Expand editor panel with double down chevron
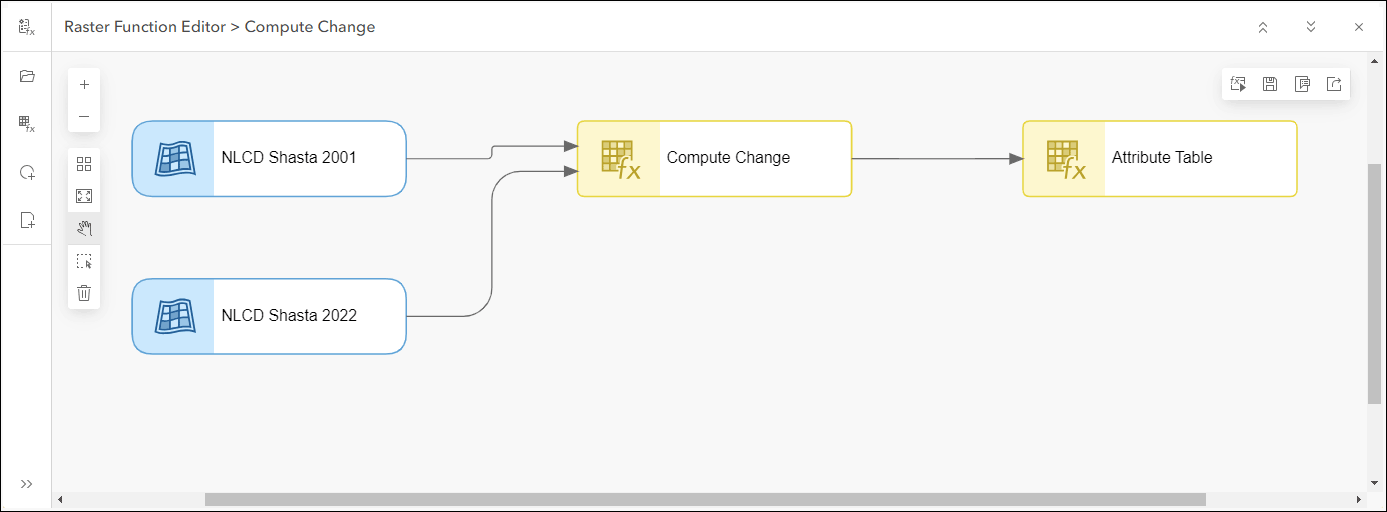This screenshot has height=512, width=1387. 1311,27
